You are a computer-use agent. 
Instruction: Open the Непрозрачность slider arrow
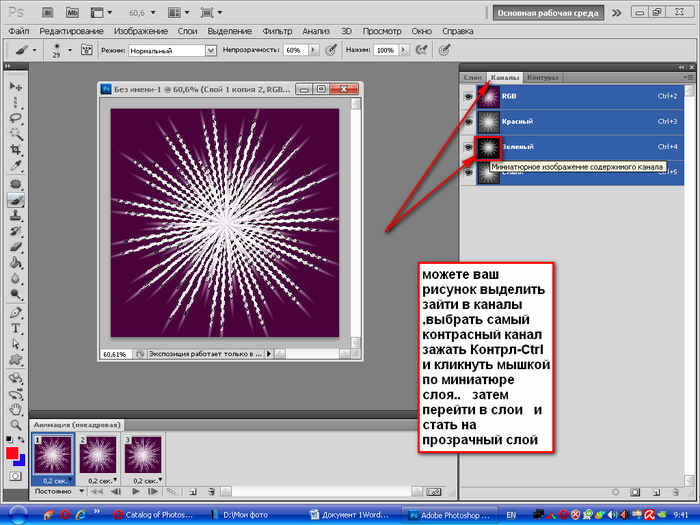[x=314, y=50]
